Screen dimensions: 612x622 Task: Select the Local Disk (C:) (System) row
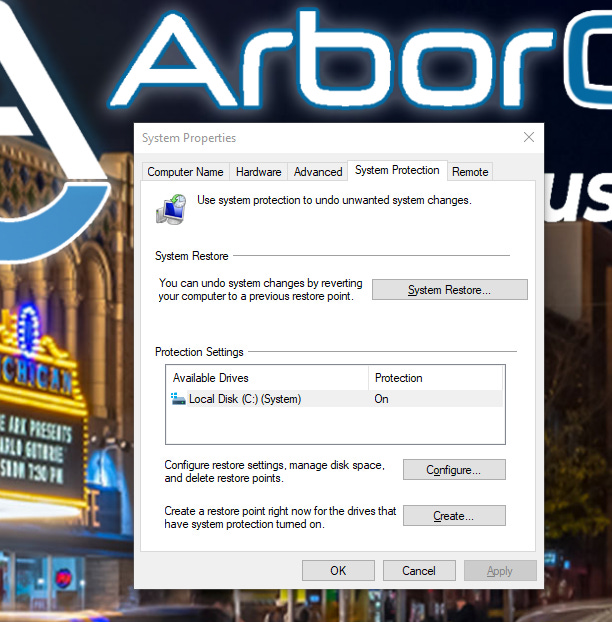(x=336, y=399)
